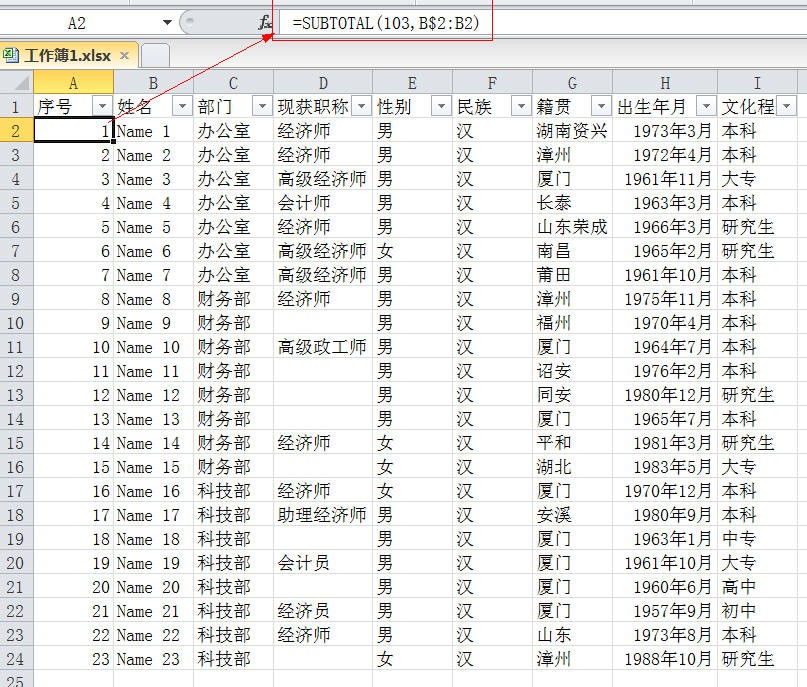
Task: Open the 序号 column filter dropdown
Action: click(x=101, y=107)
